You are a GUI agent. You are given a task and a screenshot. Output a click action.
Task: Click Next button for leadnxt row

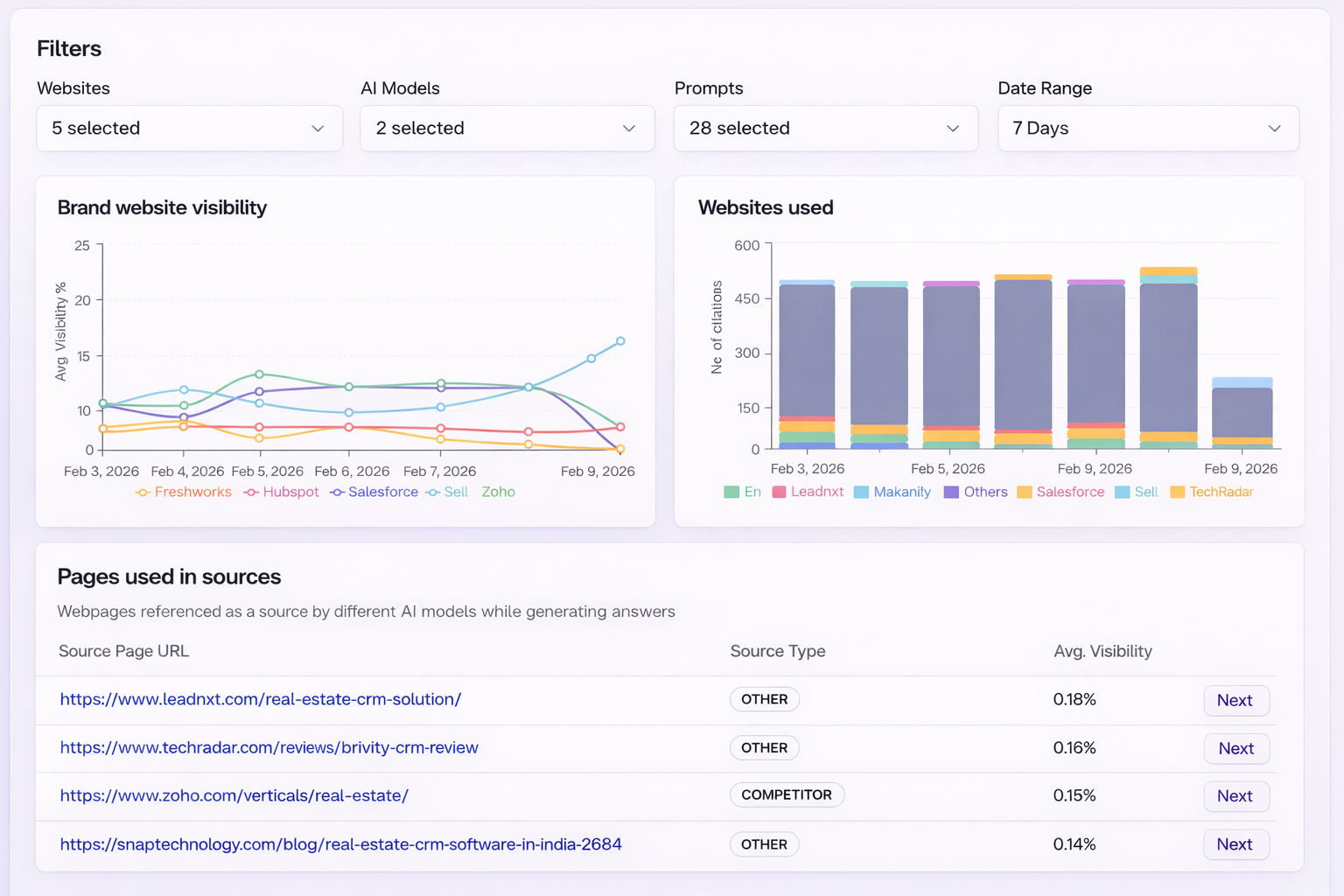tap(1235, 701)
